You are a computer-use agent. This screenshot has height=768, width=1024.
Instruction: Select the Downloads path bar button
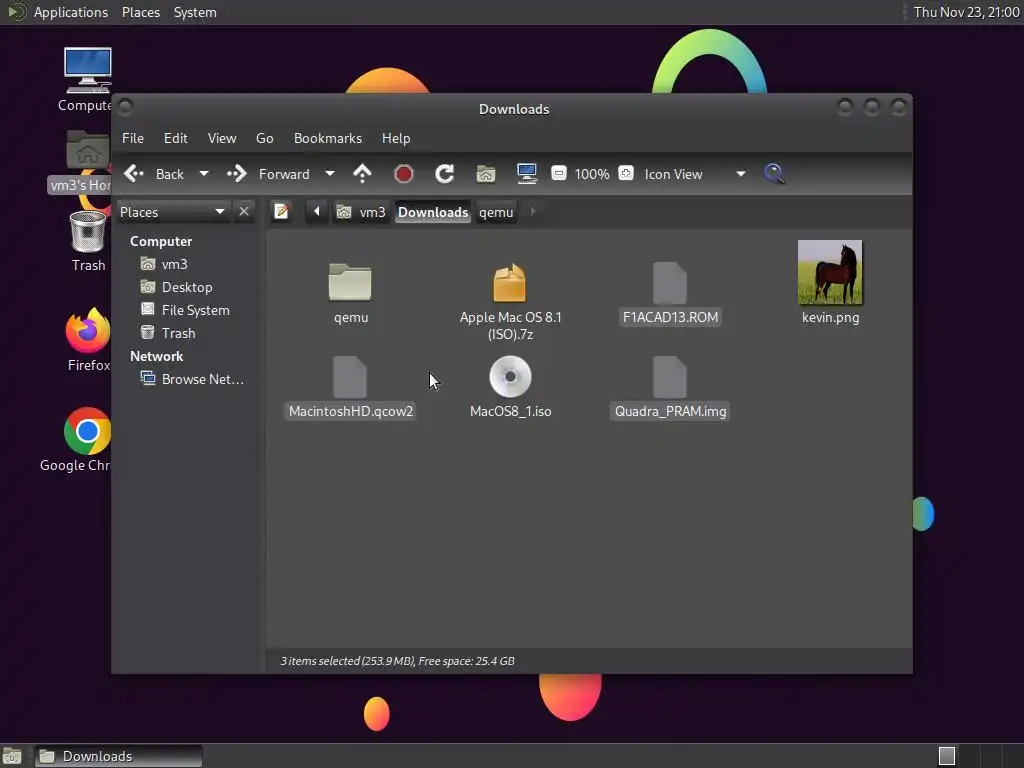[x=433, y=212]
